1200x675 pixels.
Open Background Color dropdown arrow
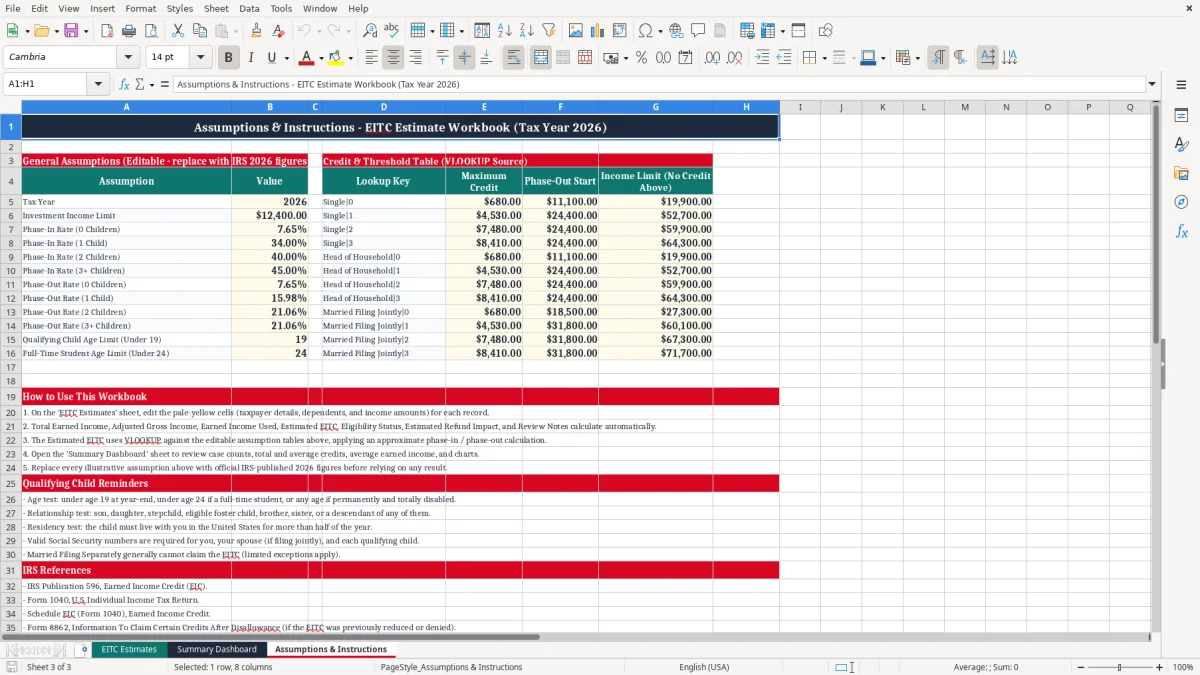click(351, 58)
